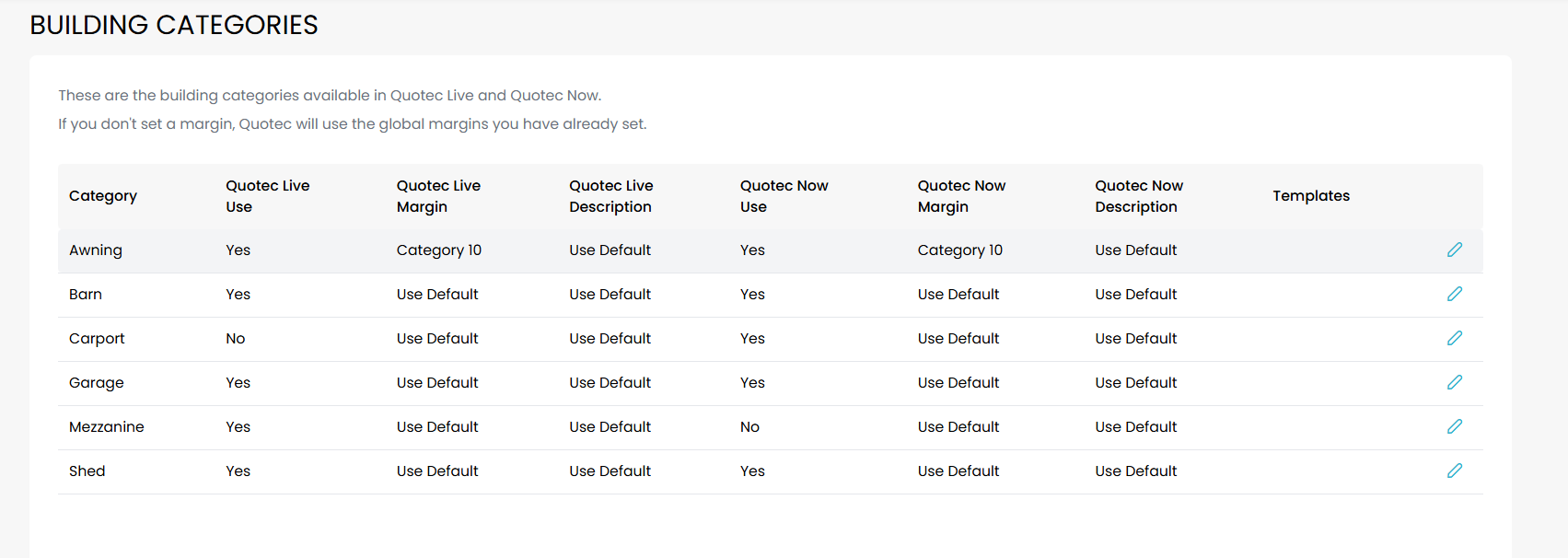Select the Templates column header

[1310, 196]
